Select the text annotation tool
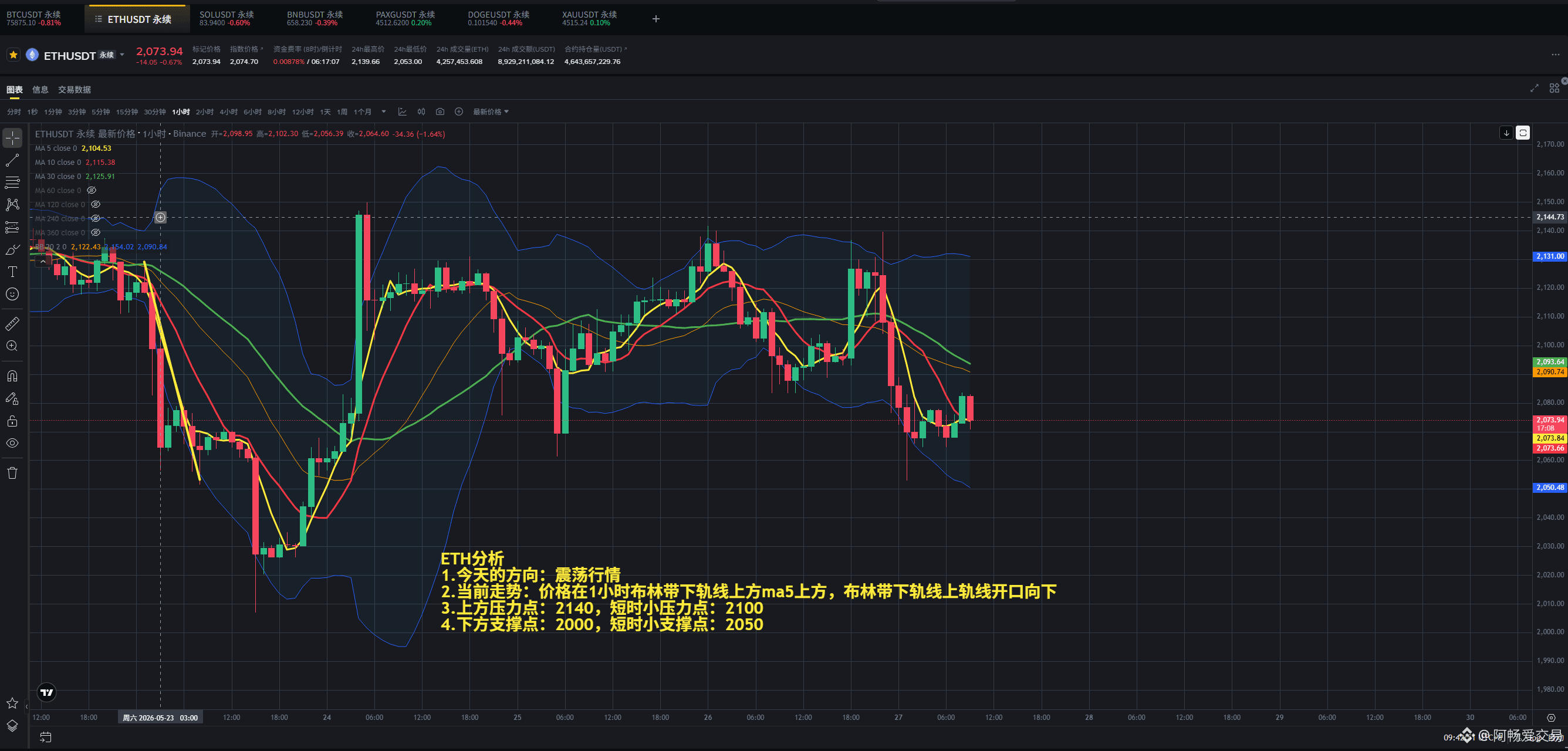 (x=12, y=272)
